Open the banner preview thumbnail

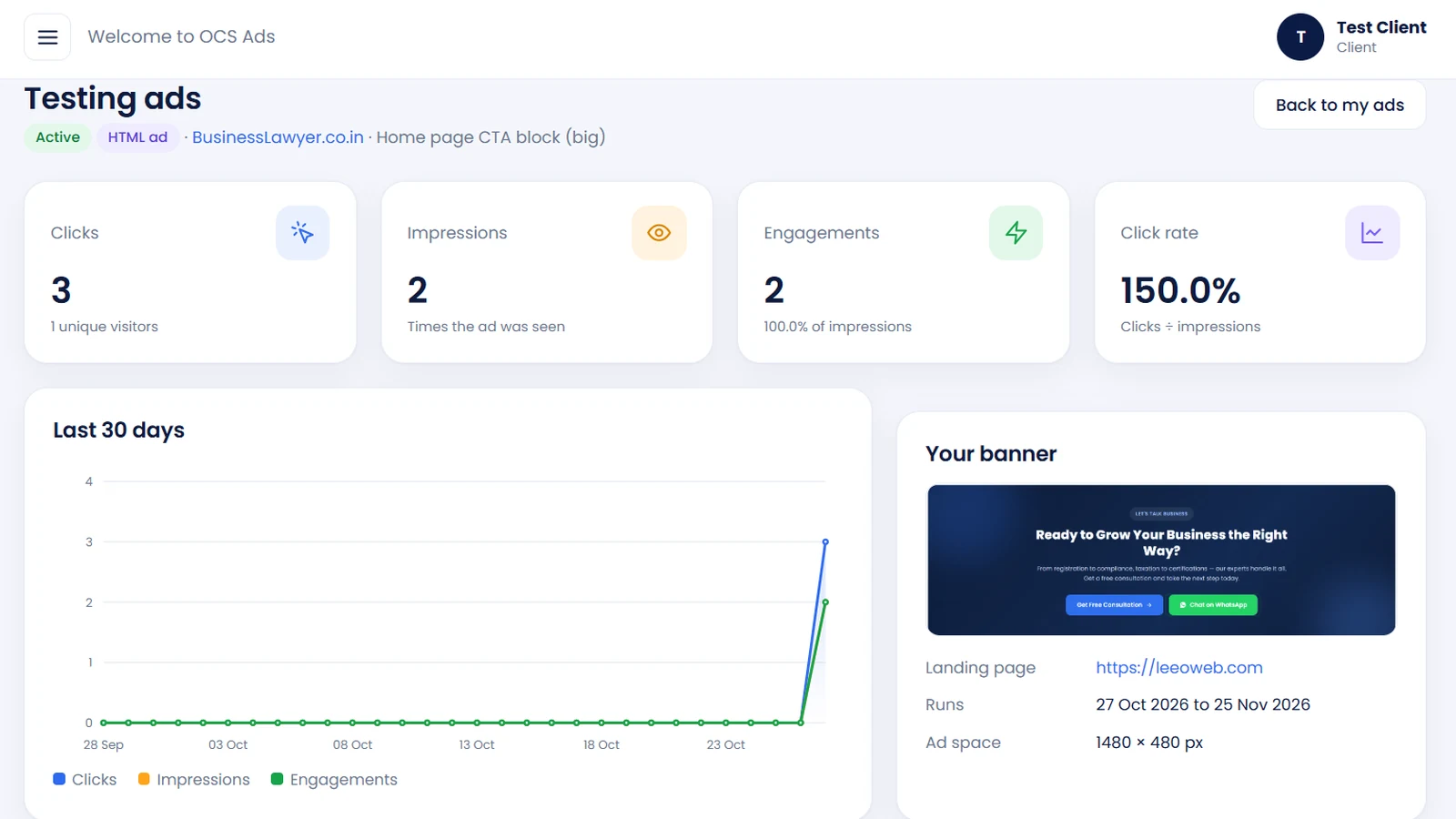pos(1161,560)
